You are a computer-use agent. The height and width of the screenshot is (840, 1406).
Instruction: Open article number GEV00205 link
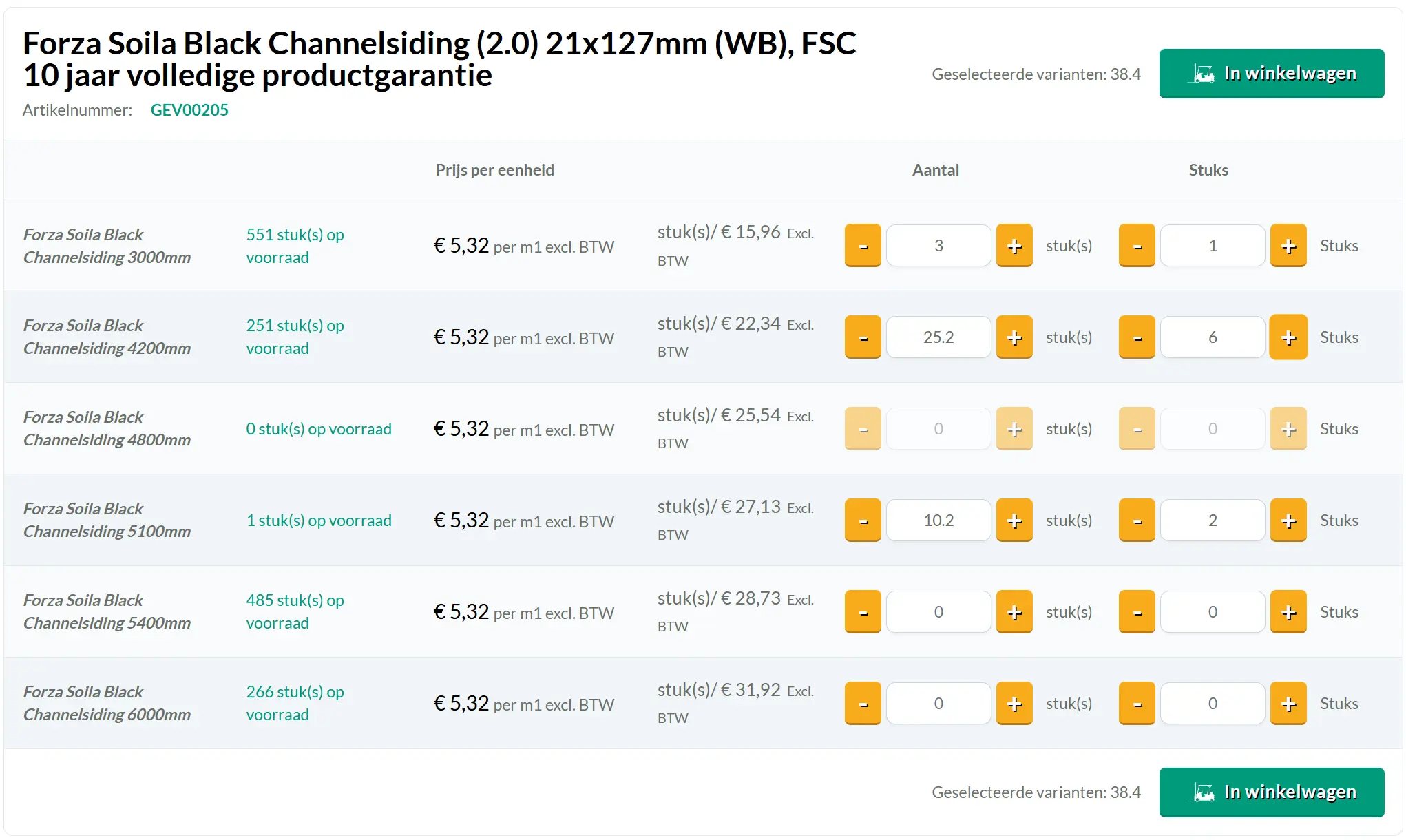[189, 110]
